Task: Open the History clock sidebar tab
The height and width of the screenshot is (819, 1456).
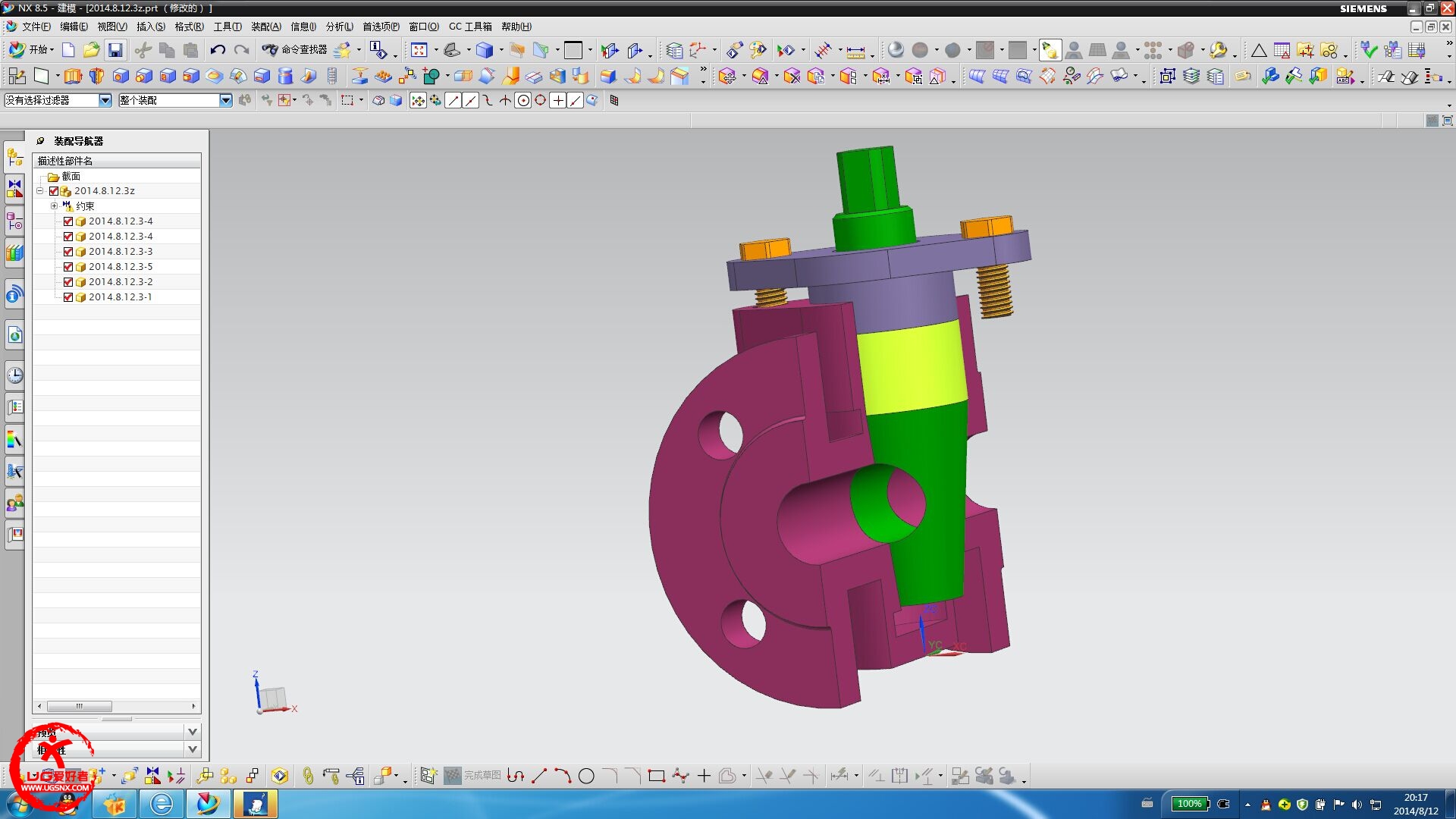Action: click(x=14, y=375)
